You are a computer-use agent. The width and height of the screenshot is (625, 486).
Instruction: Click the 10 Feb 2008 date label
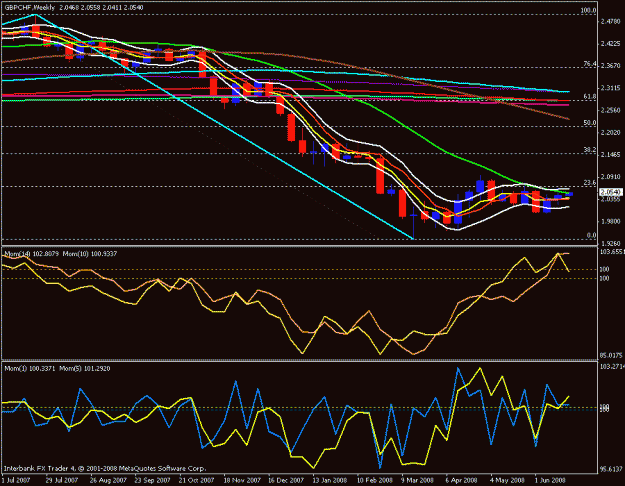pos(374,480)
